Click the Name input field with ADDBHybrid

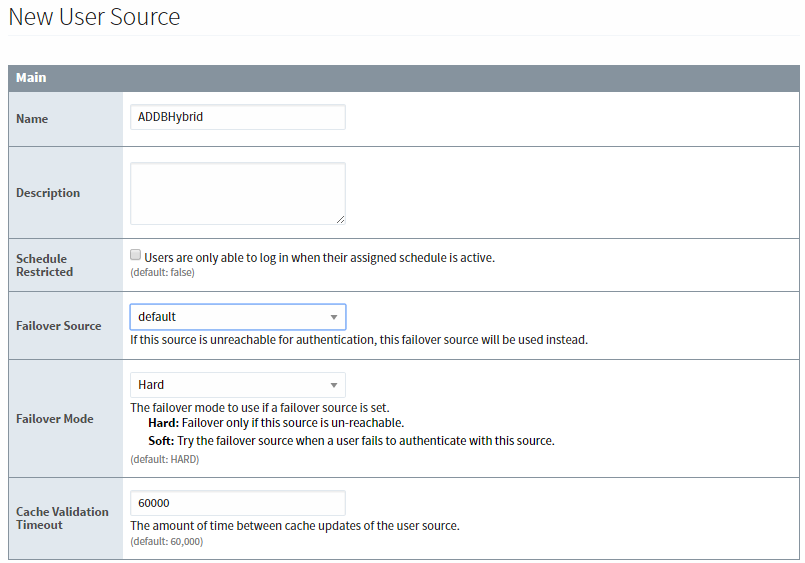coord(238,117)
